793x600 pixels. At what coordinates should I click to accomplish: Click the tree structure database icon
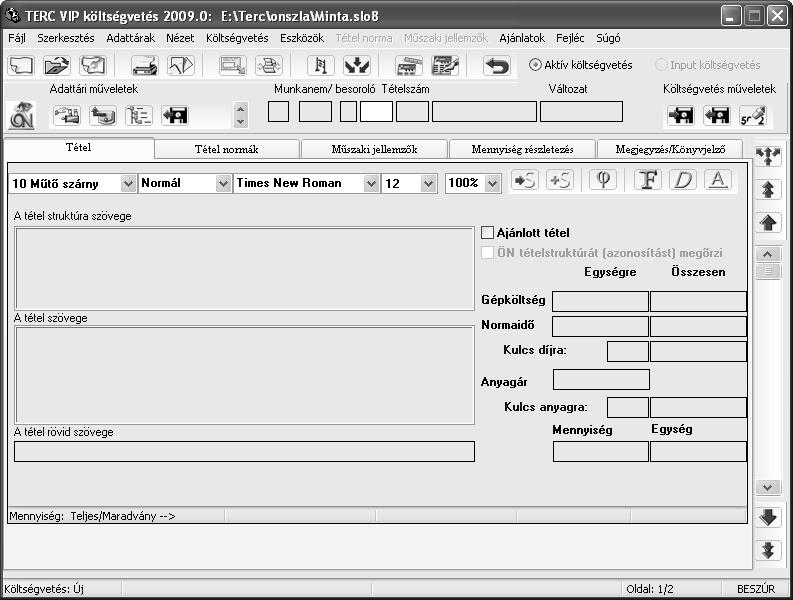point(139,115)
